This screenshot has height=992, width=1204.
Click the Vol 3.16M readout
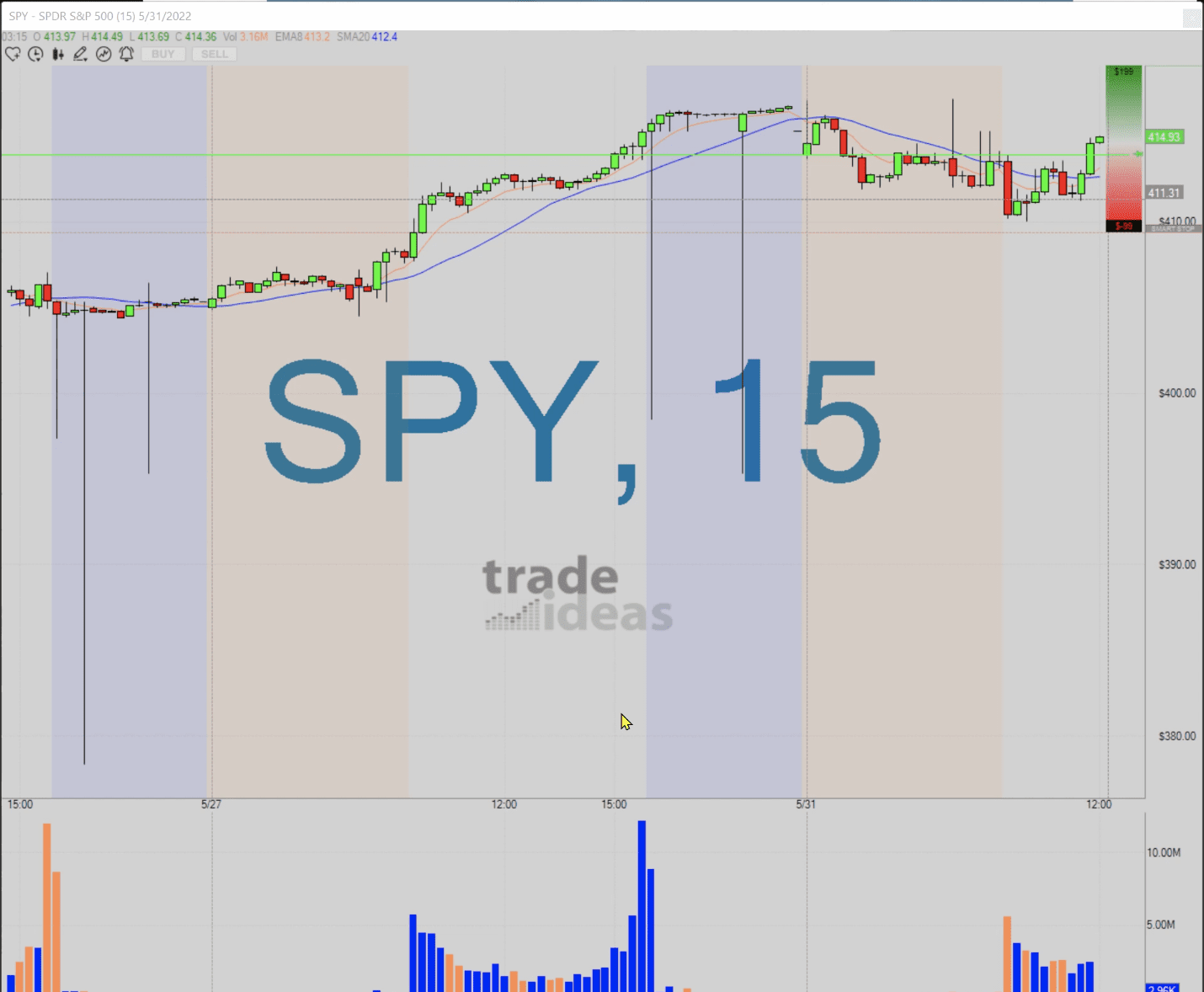(x=245, y=37)
